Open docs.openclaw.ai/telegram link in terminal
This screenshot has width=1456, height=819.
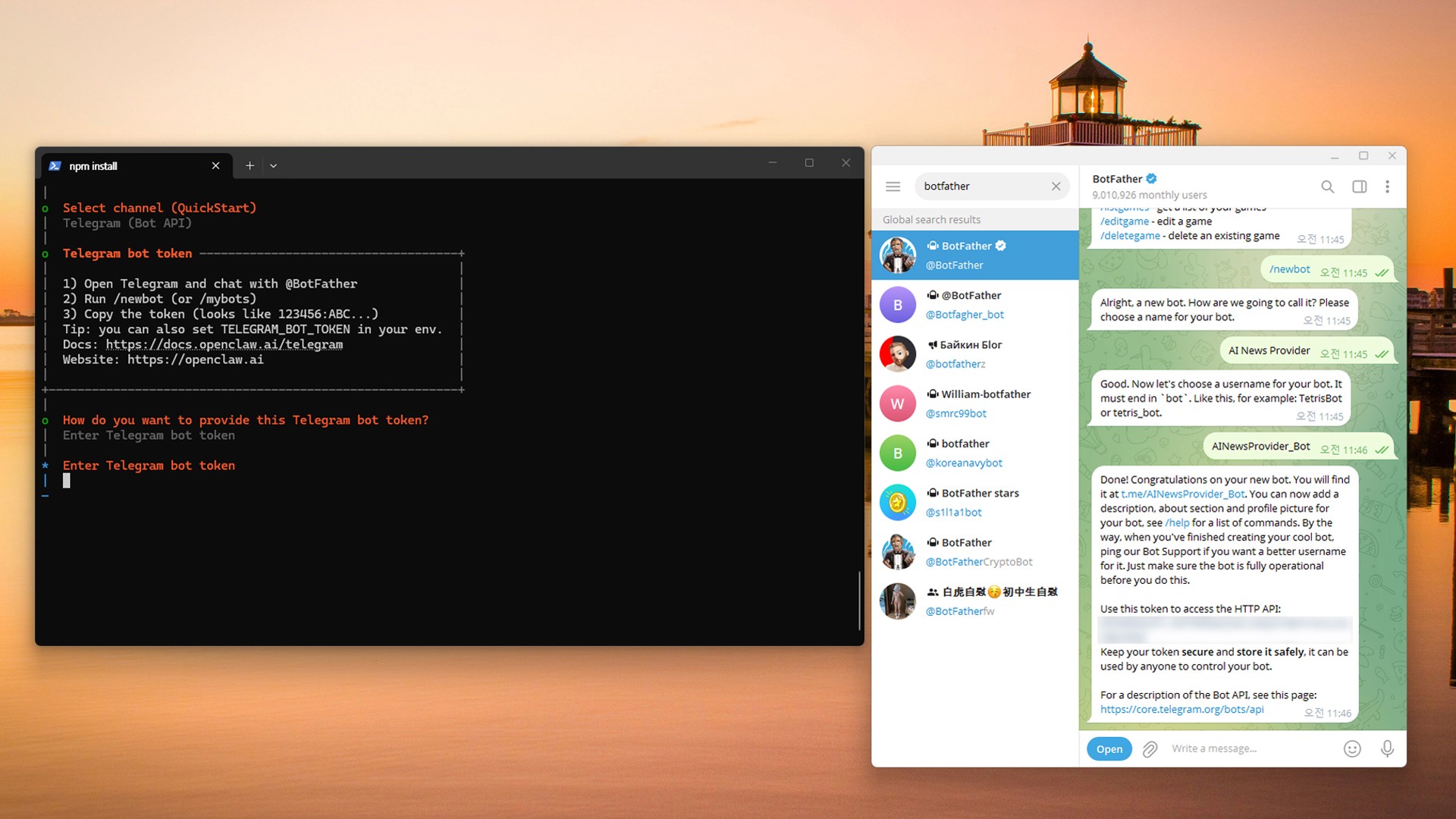coord(224,344)
